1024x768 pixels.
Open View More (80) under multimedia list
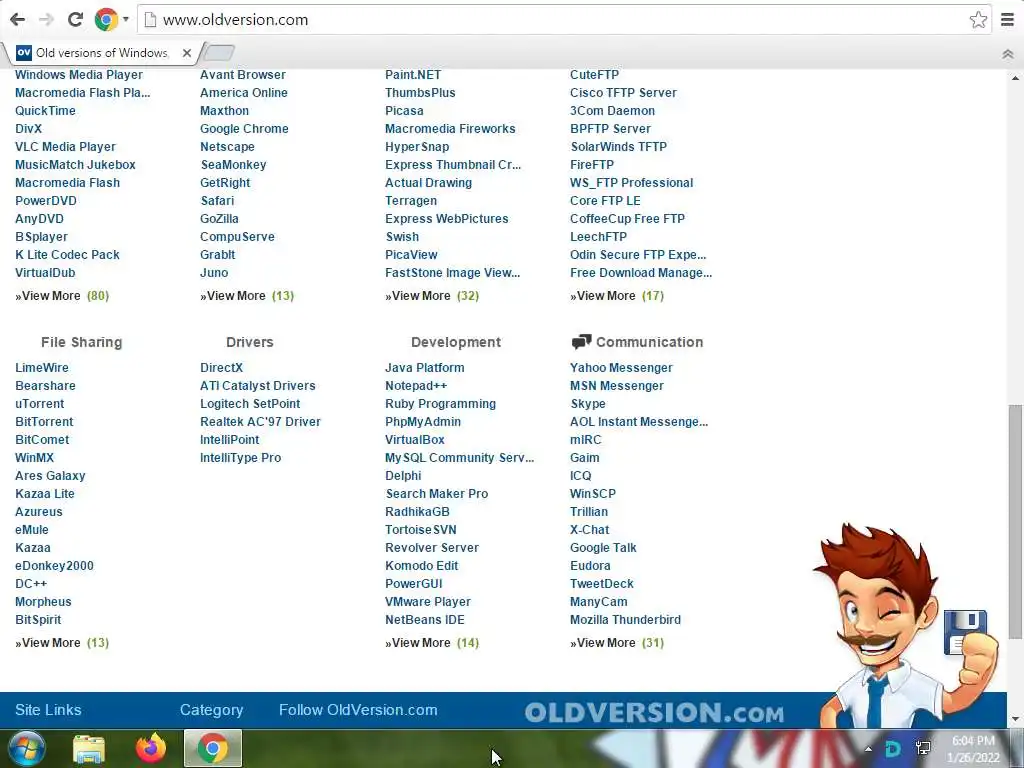tap(62, 296)
